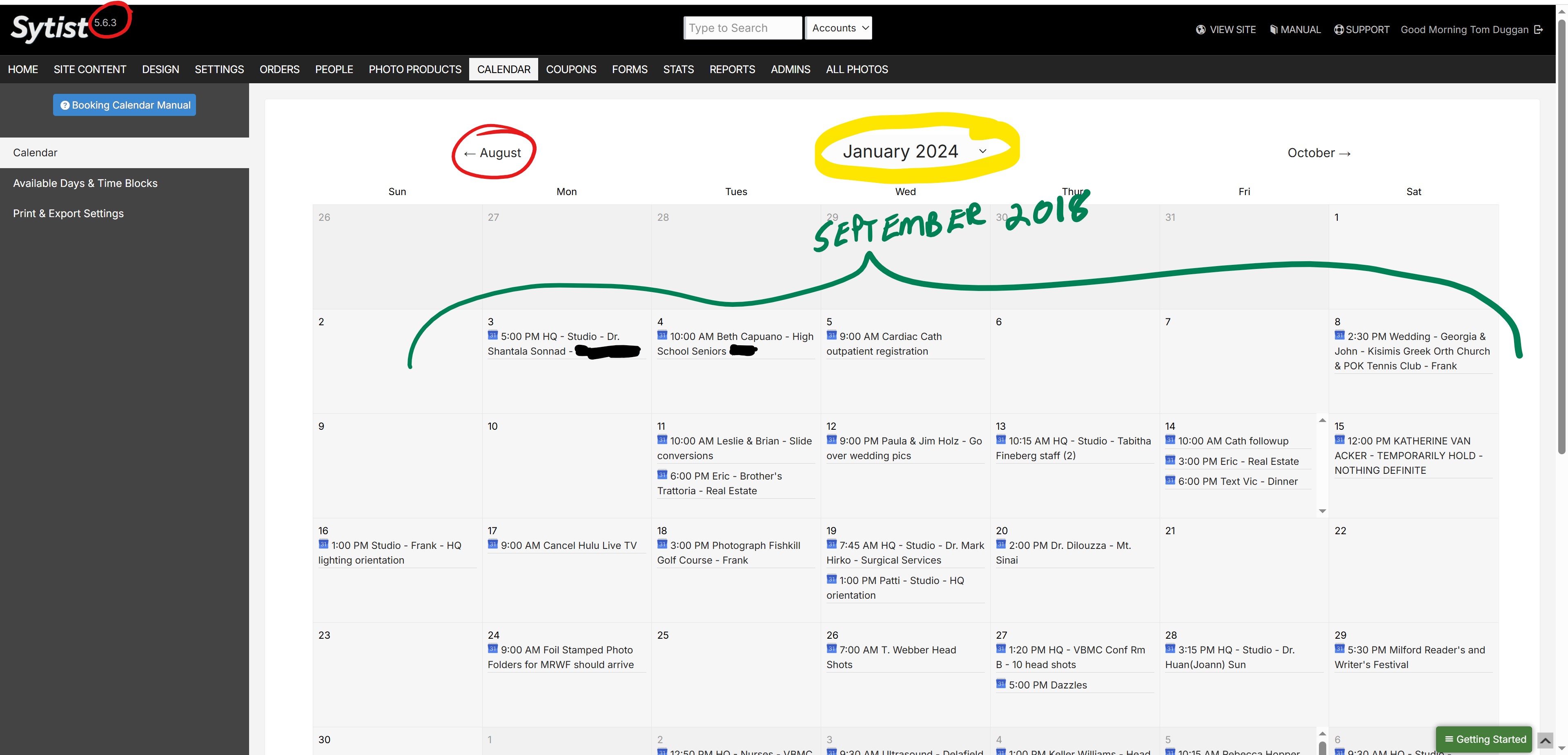
Task: Click the Support lifebuoy icon
Action: click(x=1339, y=29)
